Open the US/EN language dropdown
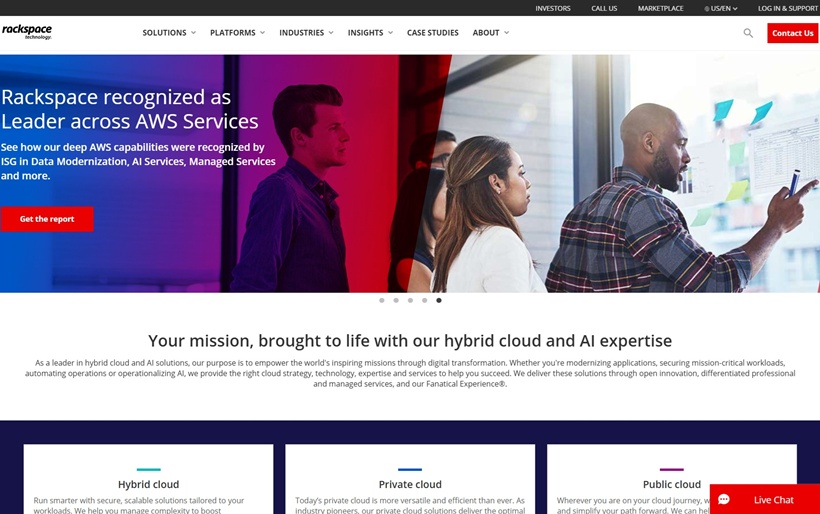Screen dimensions: 820x514 (721, 8)
